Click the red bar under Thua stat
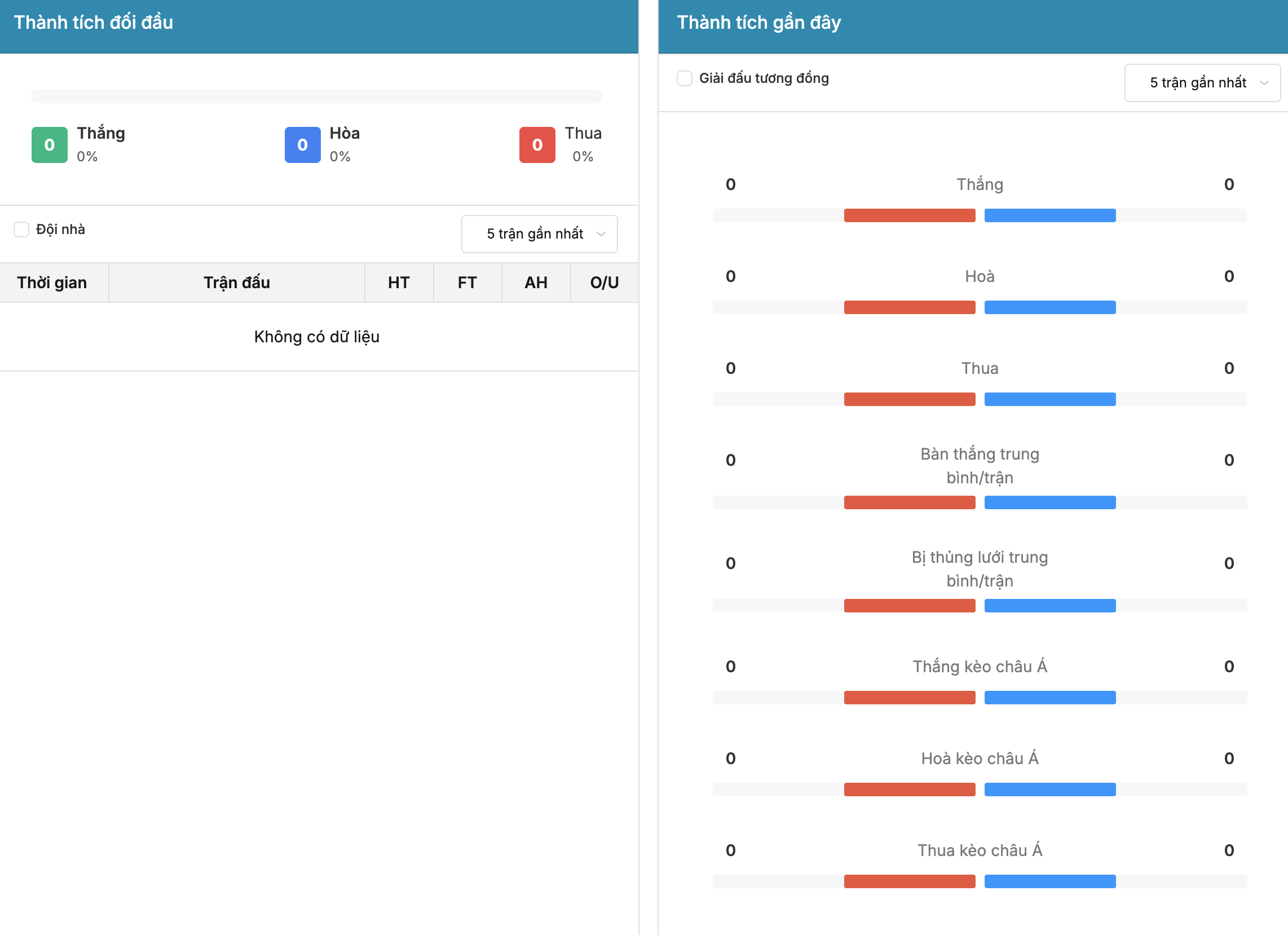Viewport: 1288px width, 935px height. pyautogui.click(x=909, y=399)
